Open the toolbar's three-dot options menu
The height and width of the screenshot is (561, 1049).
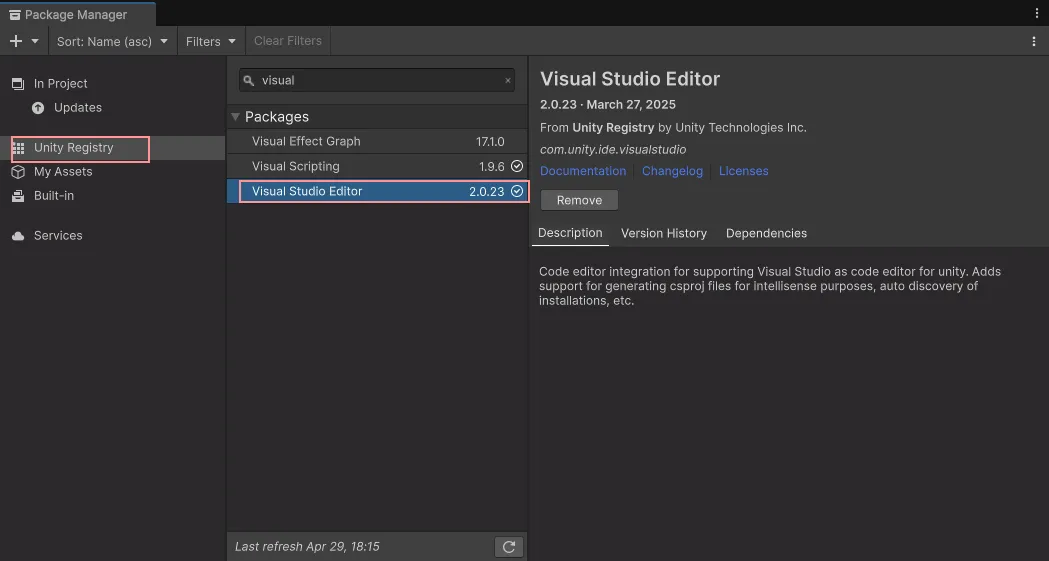pyautogui.click(x=1034, y=41)
